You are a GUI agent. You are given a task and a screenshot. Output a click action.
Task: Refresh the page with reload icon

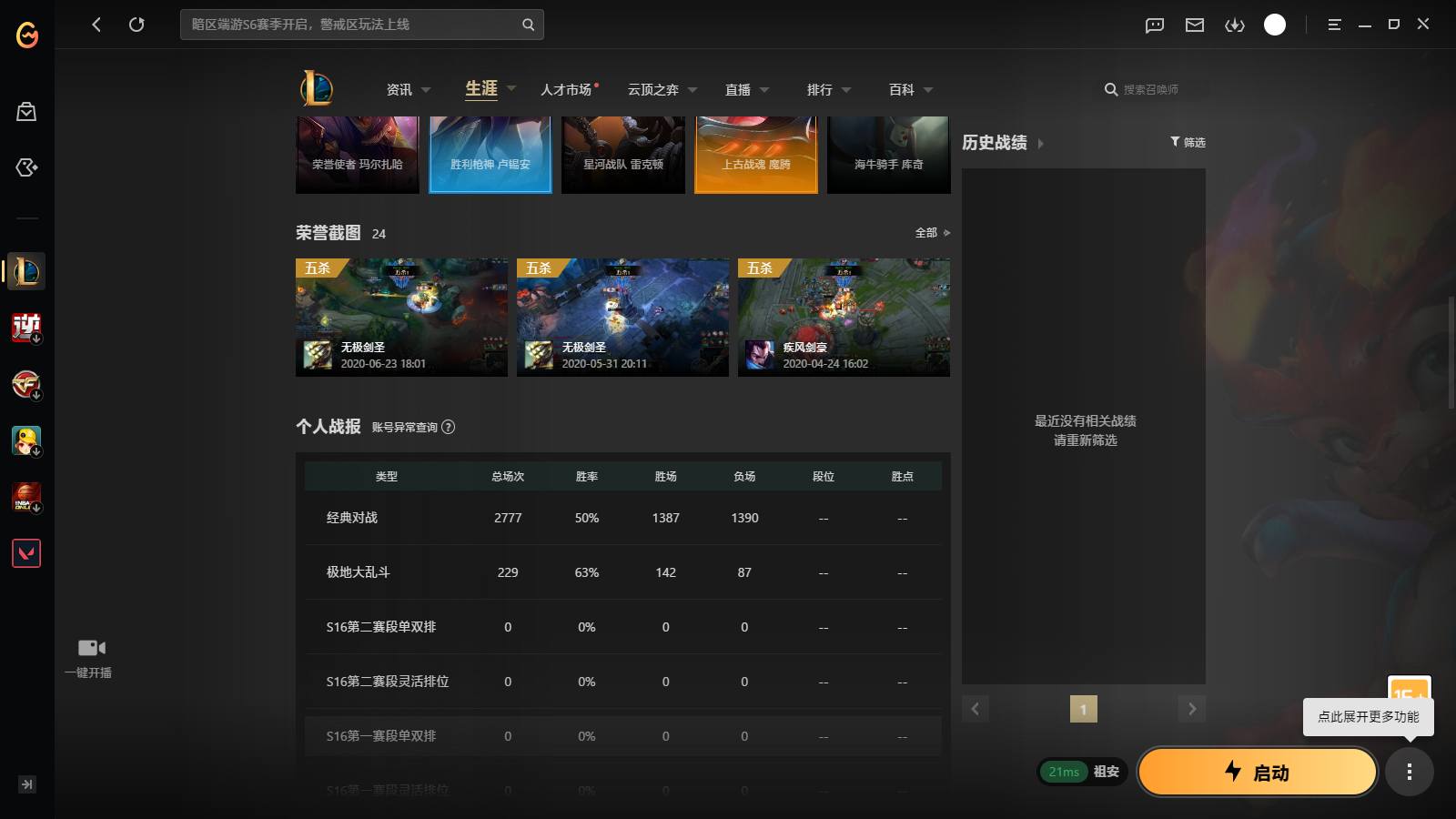[136, 25]
